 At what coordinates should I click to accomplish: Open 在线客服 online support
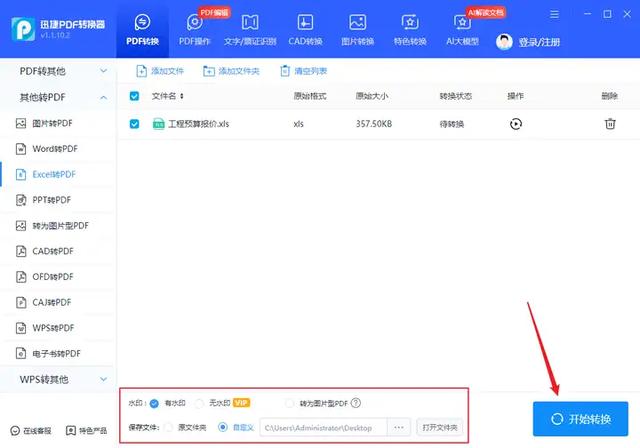click(31, 430)
